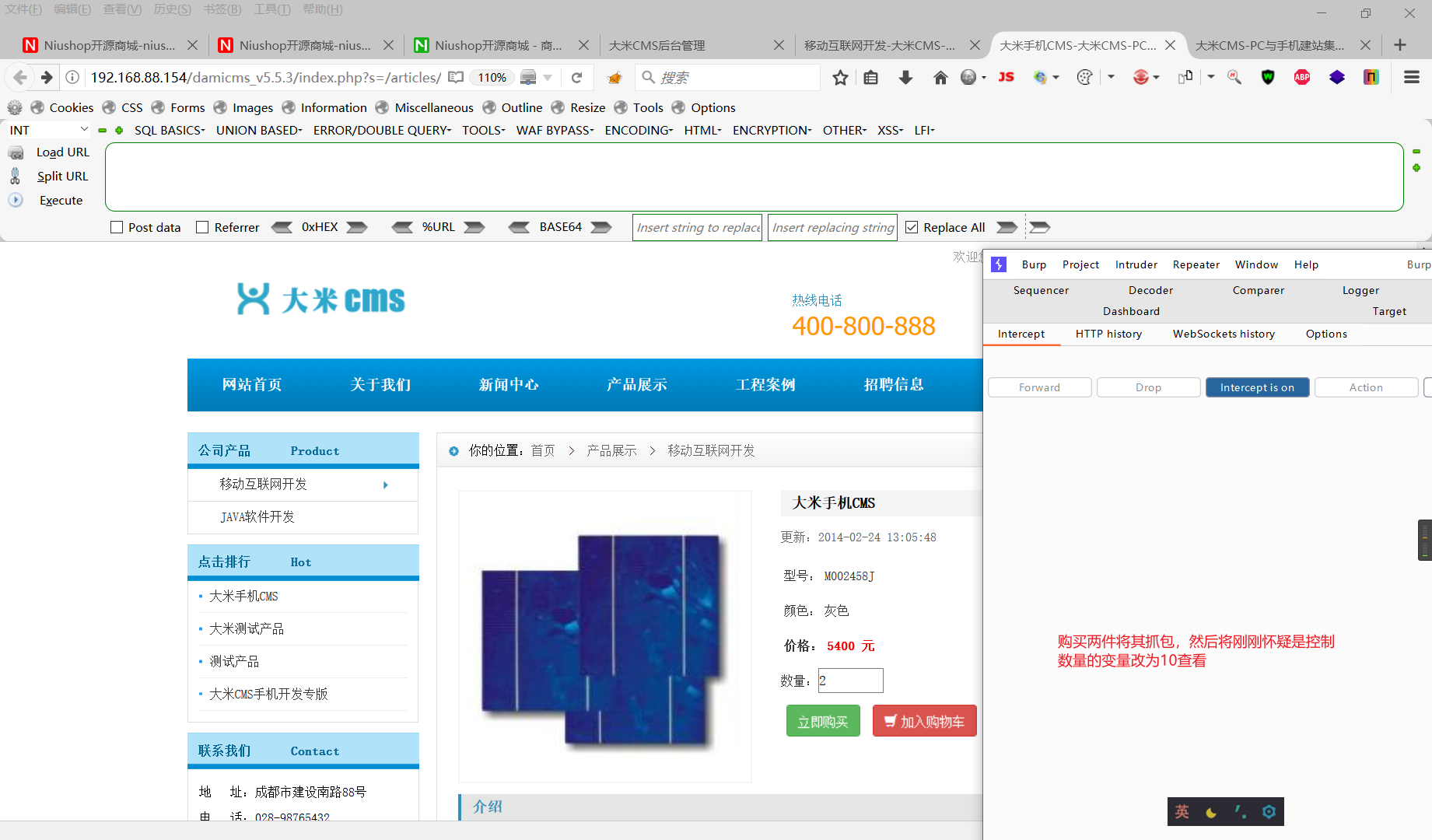Check the Referrer checkbox in HackBar

pos(203,227)
